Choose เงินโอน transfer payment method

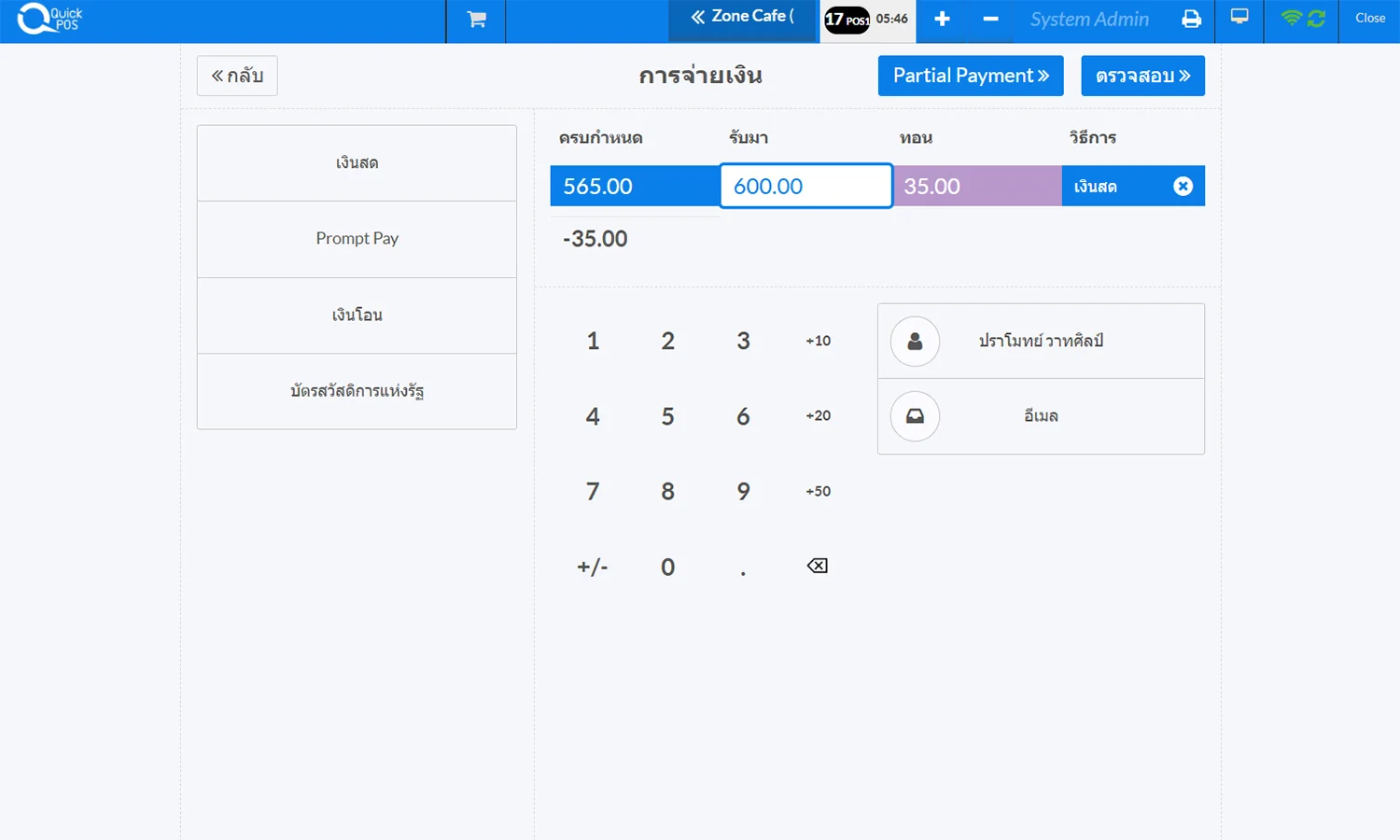(357, 315)
